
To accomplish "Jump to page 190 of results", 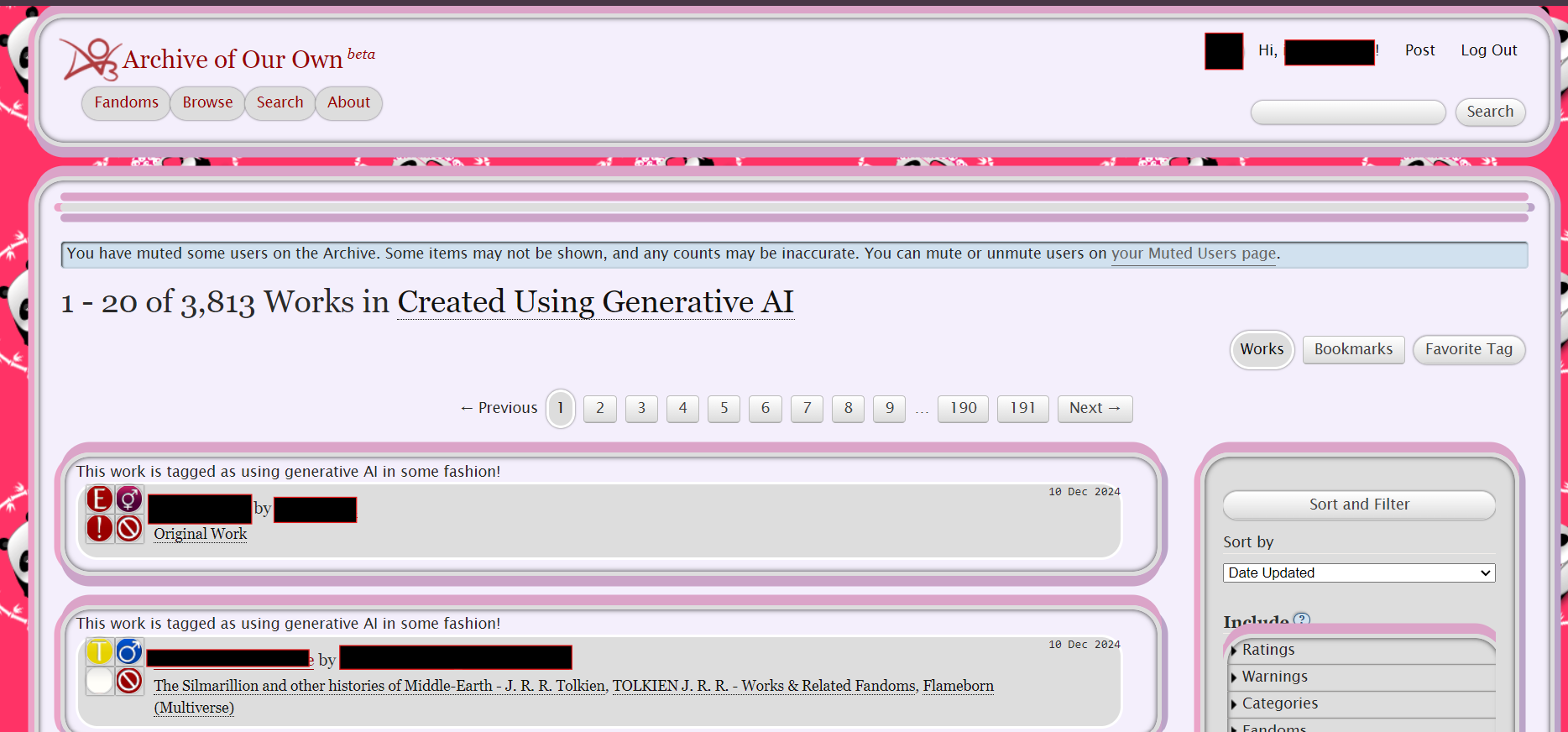I will tap(963, 408).
